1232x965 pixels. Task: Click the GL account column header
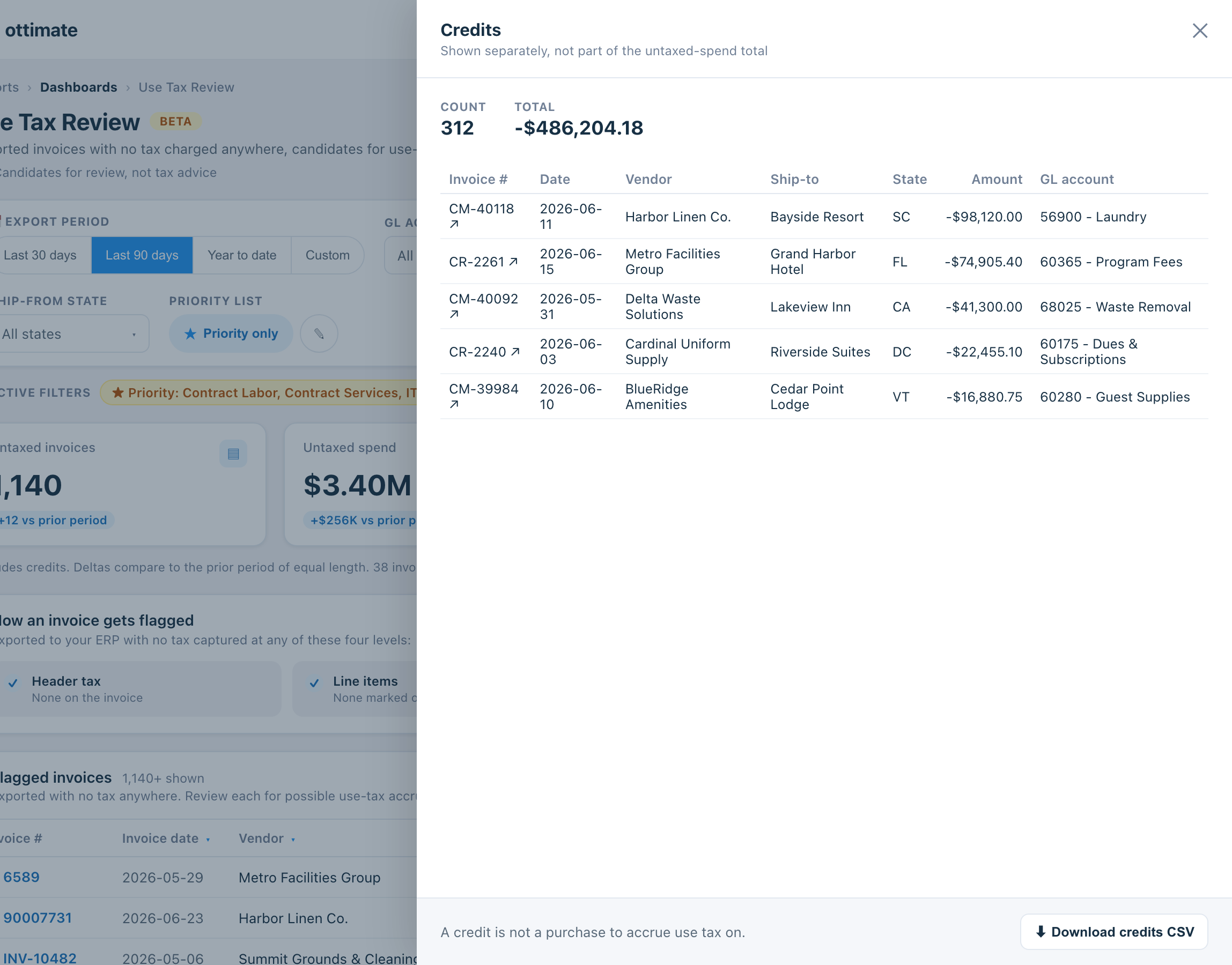pyautogui.click(x=1076, y=179)
